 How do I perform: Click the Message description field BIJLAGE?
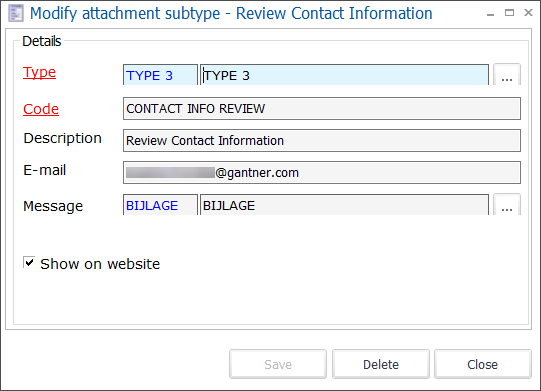[x=344, y=205]
